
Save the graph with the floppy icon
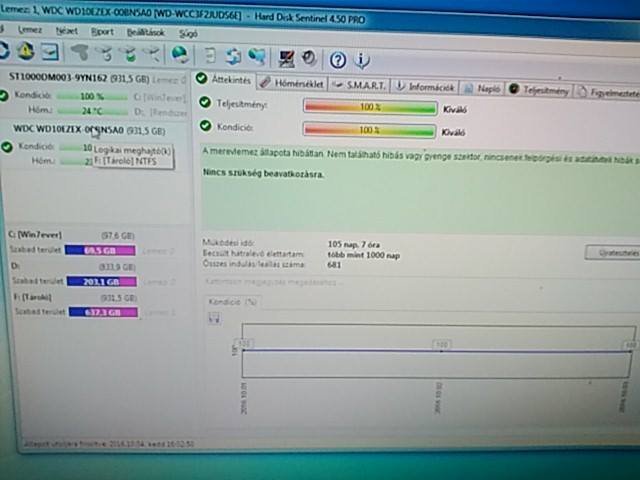click(215, 318)
